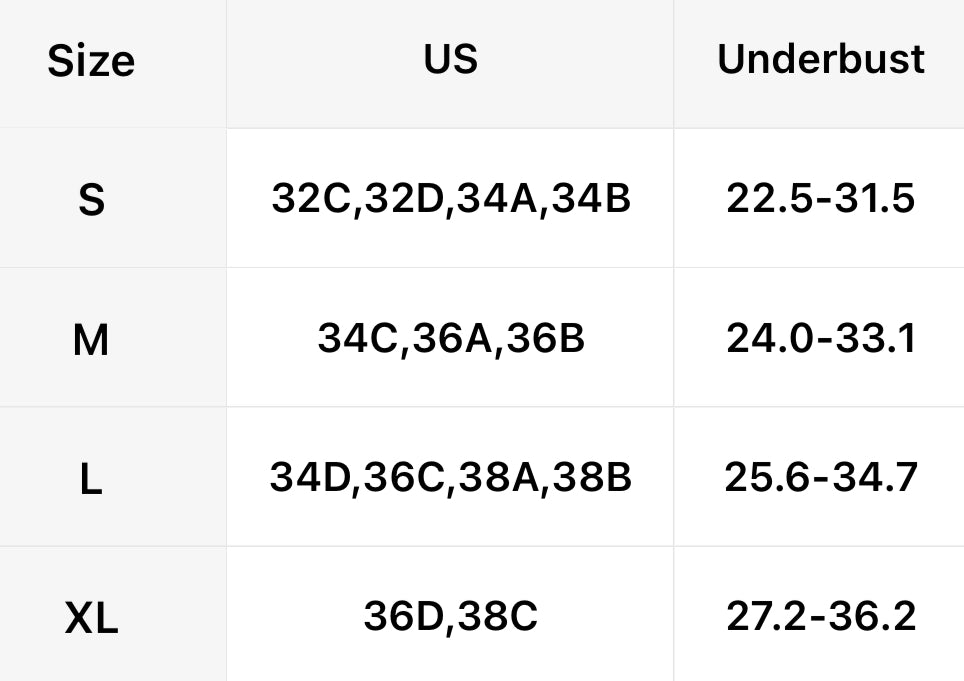Click the 36B text in the M row
Image resolution: width=964 pixels, height=681 pixels.
pyautogui.click(x=545, y=340)
